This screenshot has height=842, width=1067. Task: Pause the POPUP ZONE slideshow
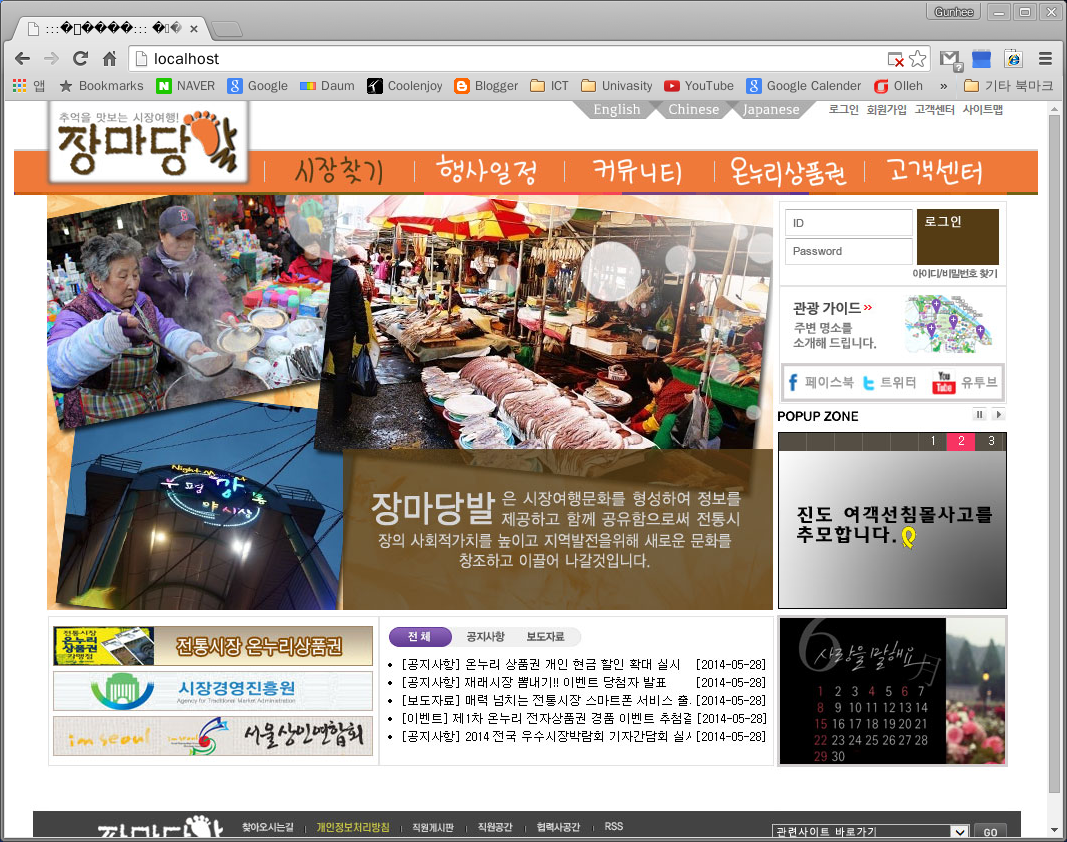click(x=979, y=415)
